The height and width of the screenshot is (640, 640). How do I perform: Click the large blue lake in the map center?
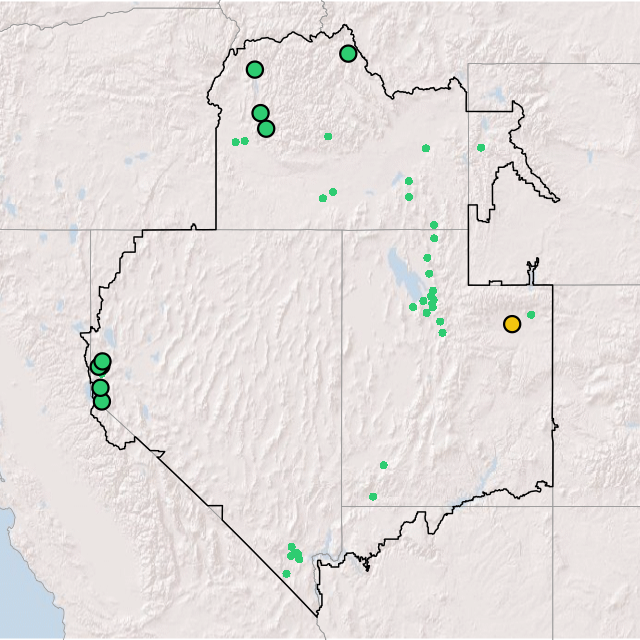click(x=400, y=270)
